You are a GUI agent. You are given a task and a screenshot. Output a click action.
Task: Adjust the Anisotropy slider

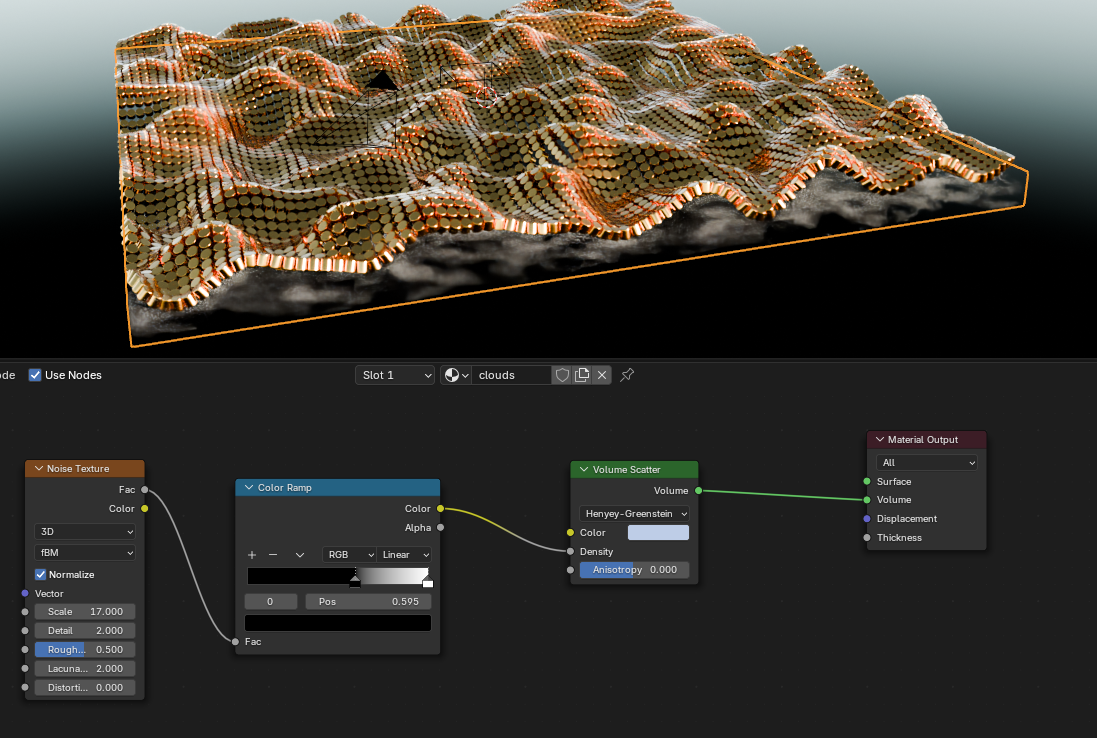(634, 569)
